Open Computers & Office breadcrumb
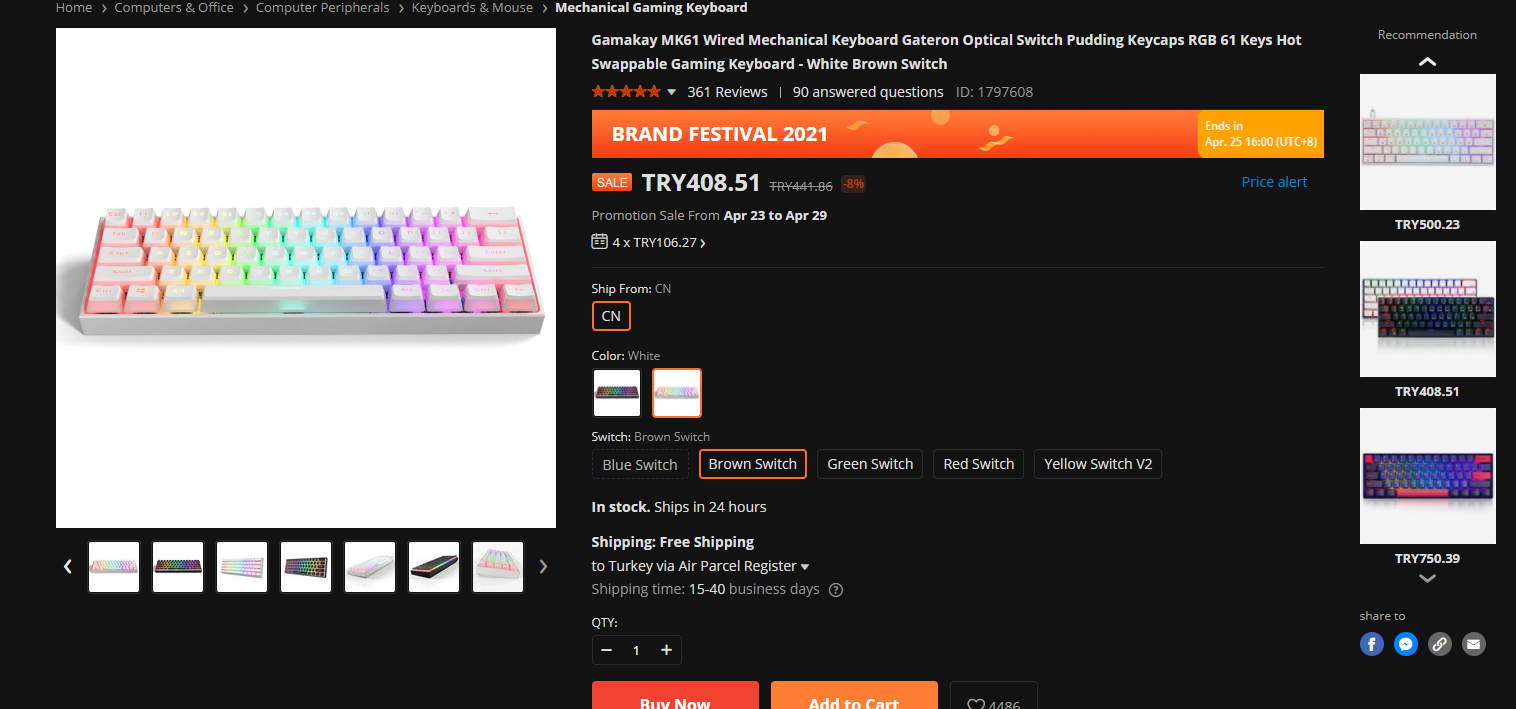1516x709 pixels. click(174, 8)
